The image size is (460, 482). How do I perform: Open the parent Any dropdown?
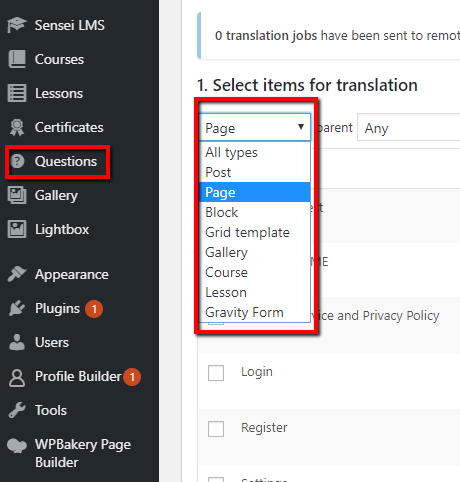[409, 128]
